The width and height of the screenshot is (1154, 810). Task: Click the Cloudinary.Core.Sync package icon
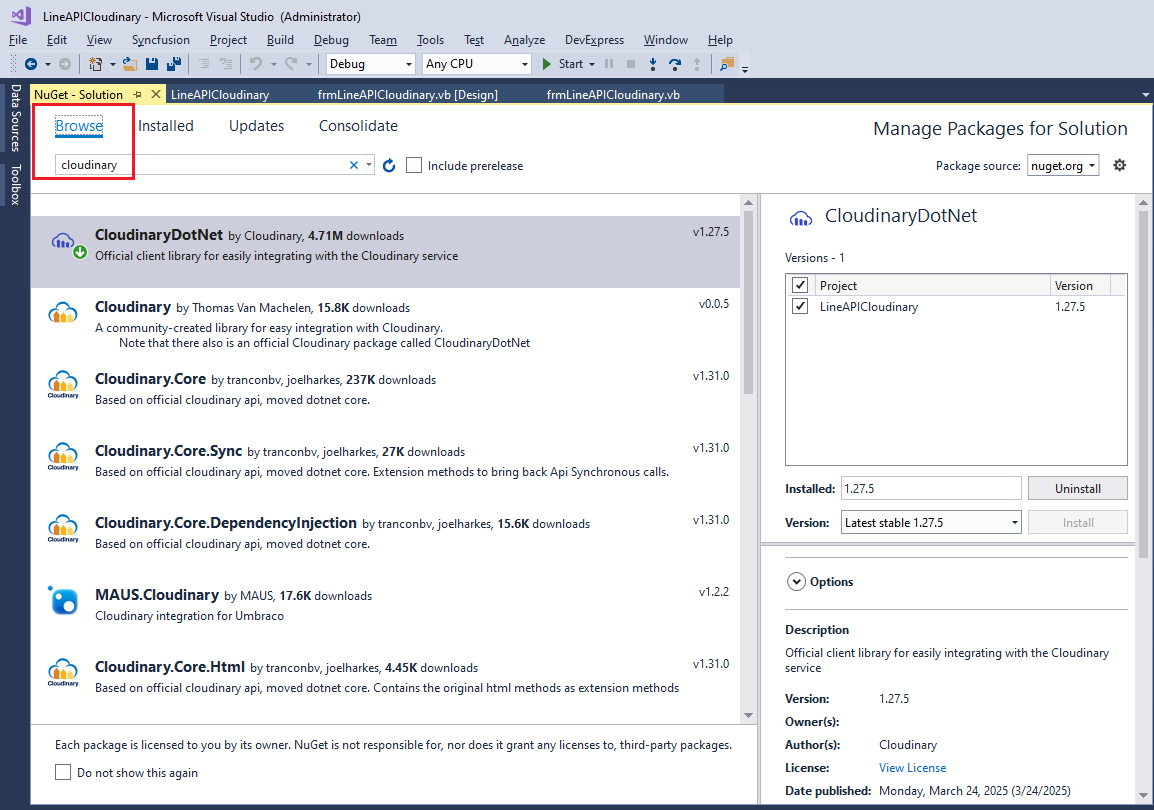[63, 457]
